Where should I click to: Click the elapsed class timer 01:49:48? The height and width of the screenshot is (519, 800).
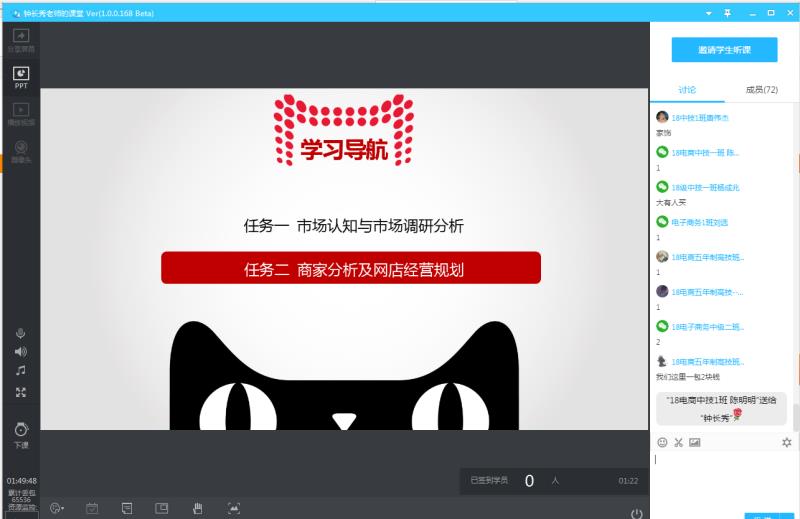pyautogui.click(x=21, y=481)
